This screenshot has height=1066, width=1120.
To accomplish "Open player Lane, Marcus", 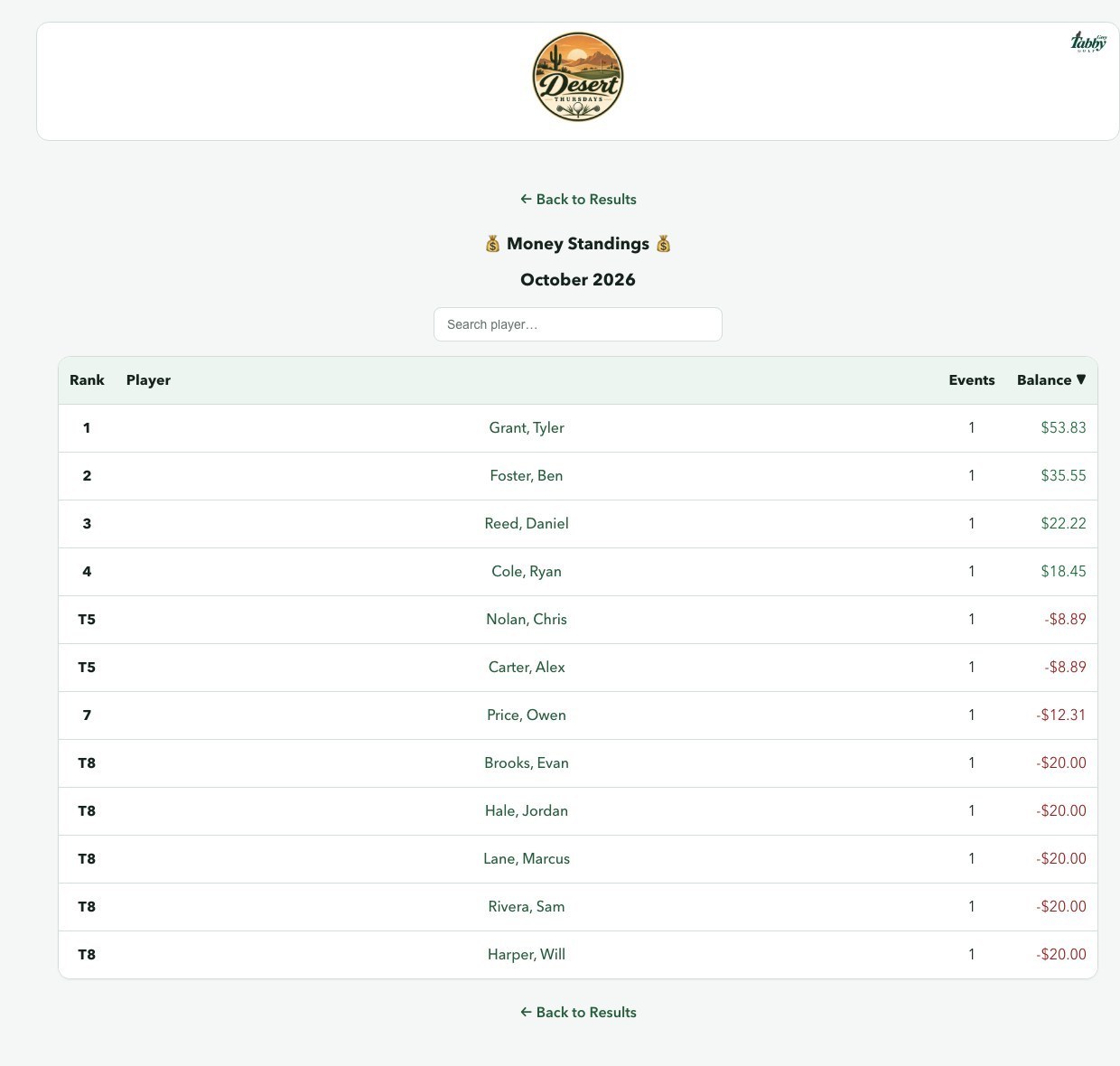I will coord(527,859).
